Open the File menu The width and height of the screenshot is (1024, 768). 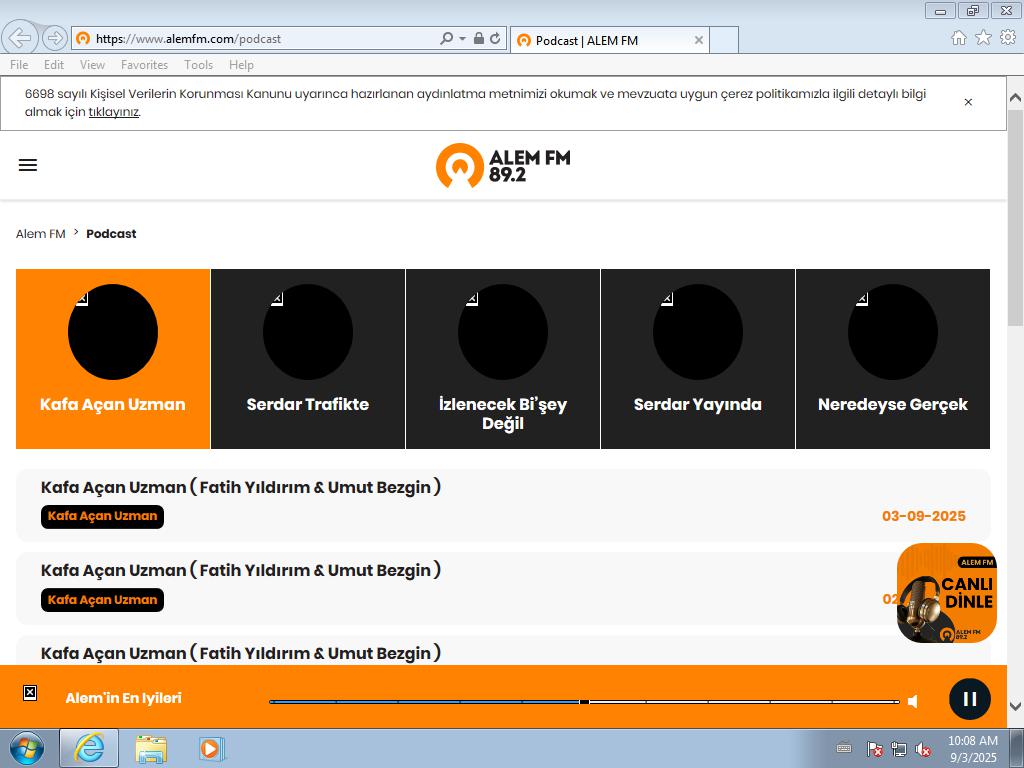[x=19, y=65]
